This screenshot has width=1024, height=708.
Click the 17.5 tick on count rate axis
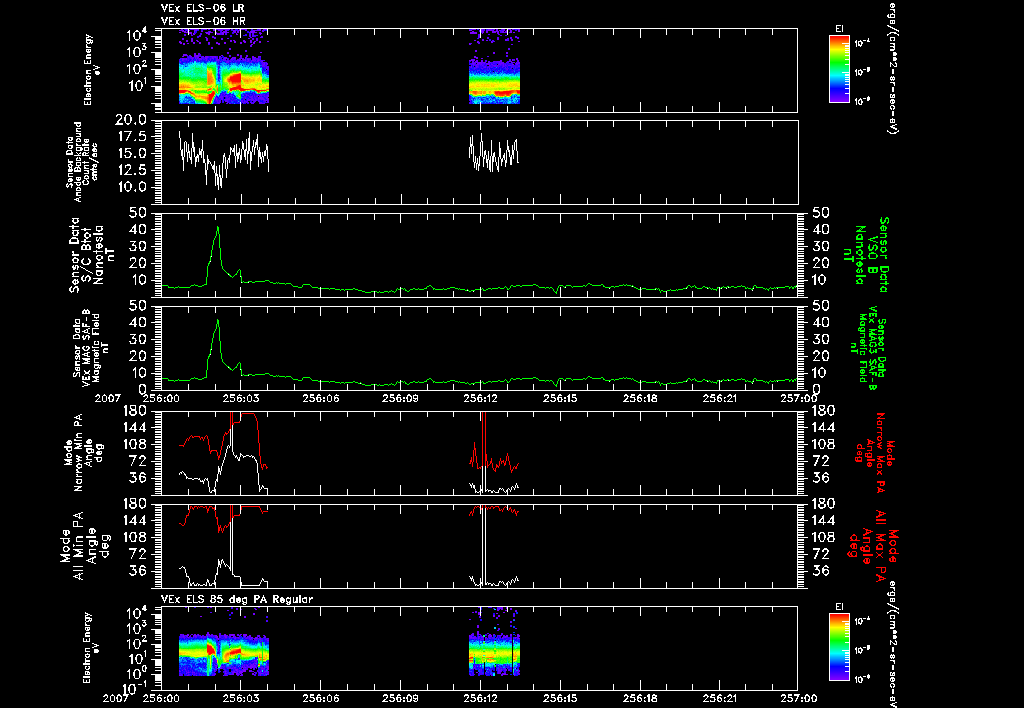pos(131,137)
